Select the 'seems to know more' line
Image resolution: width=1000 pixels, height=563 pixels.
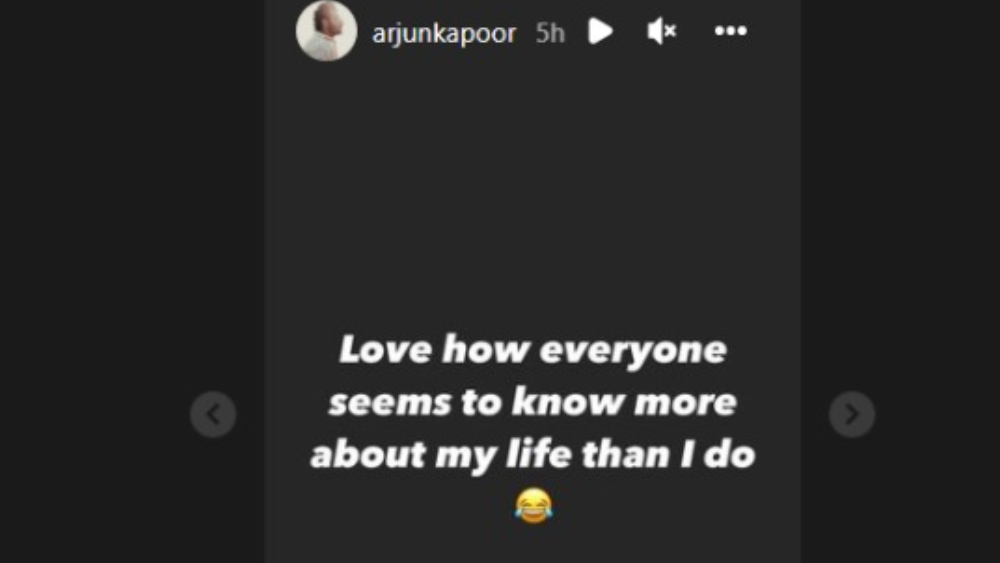point(533,402)
